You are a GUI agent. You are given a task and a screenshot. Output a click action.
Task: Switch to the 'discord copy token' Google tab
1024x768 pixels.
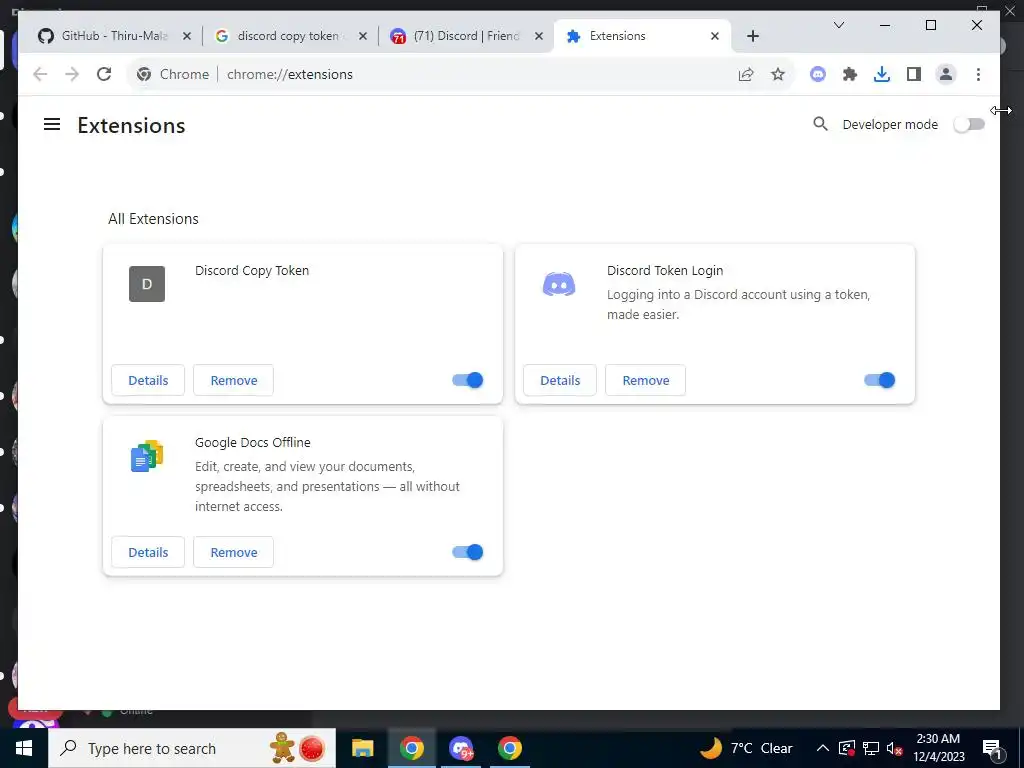coord(287,36)
